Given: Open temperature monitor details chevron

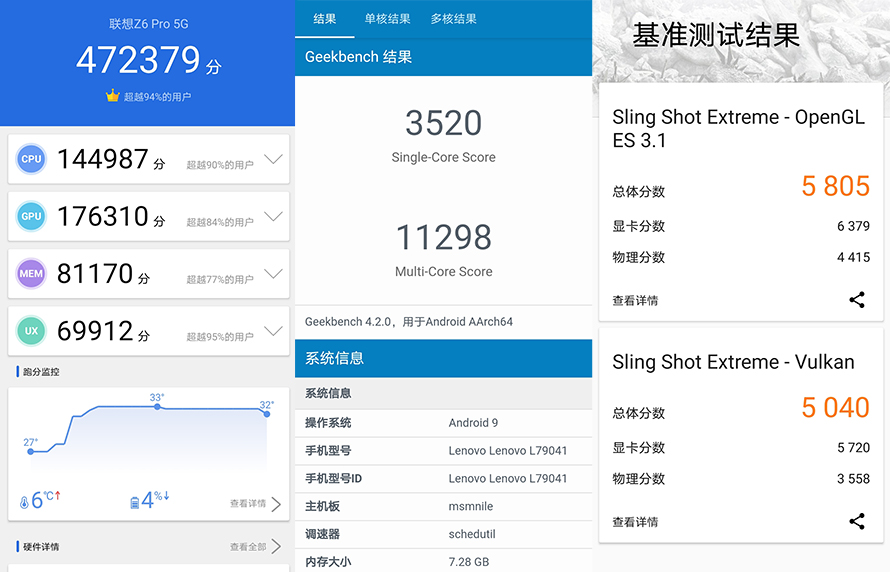Looking at the screenshot, I should pos(276,504).
